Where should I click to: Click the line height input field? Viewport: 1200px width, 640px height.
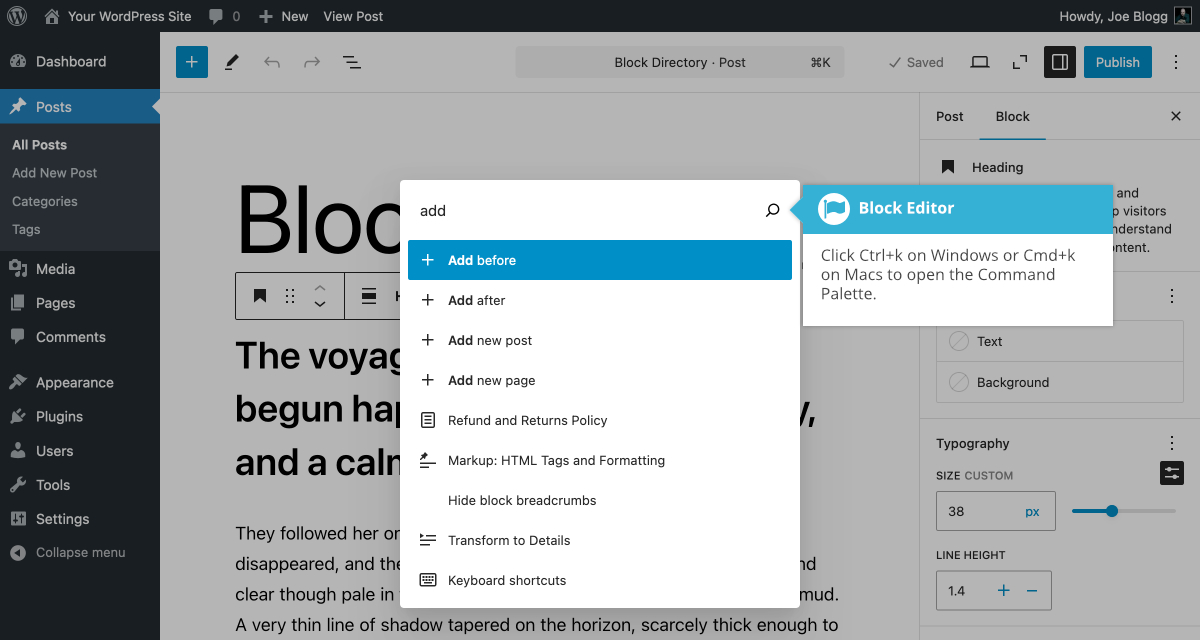pos(964,591)
